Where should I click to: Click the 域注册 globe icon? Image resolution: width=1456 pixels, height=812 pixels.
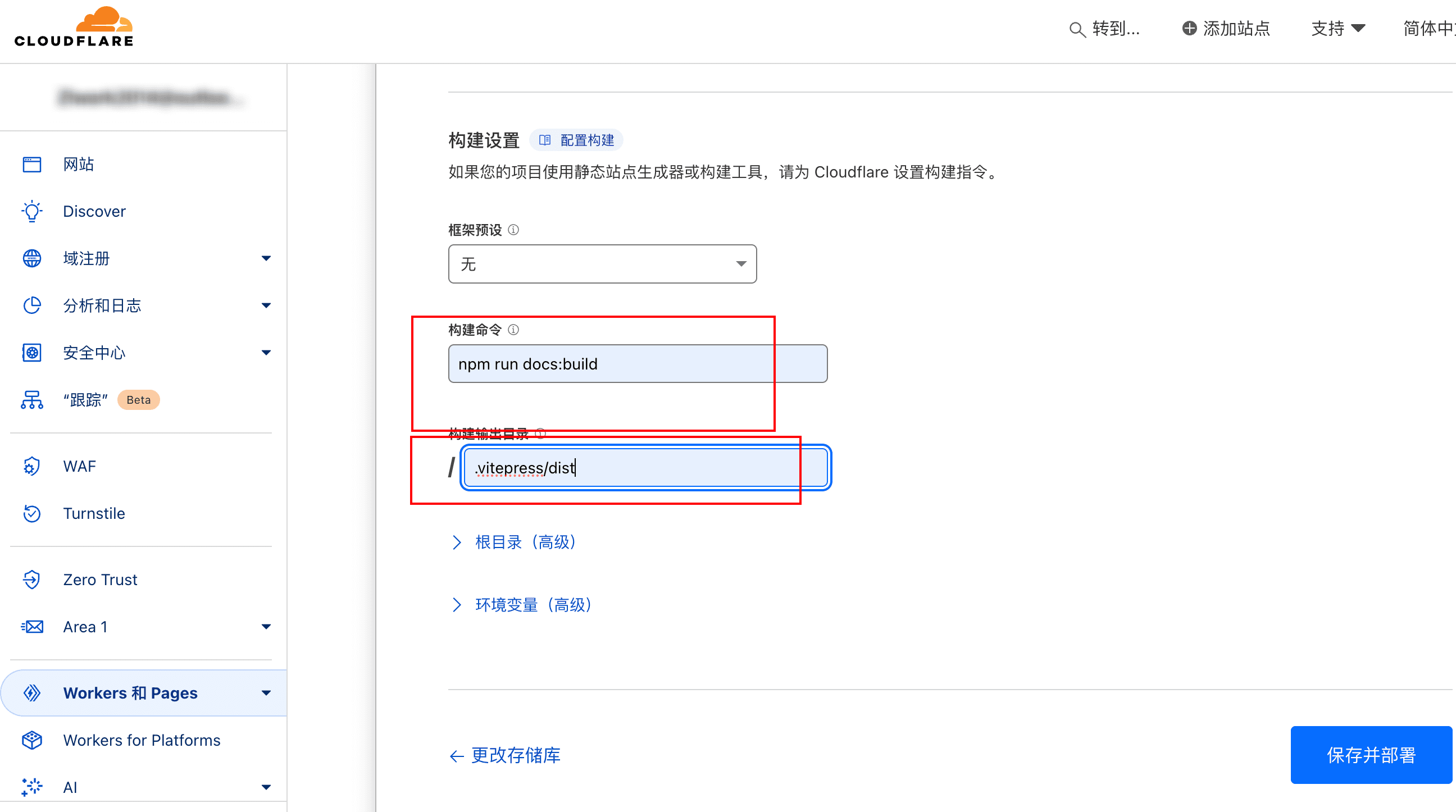point(32,258)
